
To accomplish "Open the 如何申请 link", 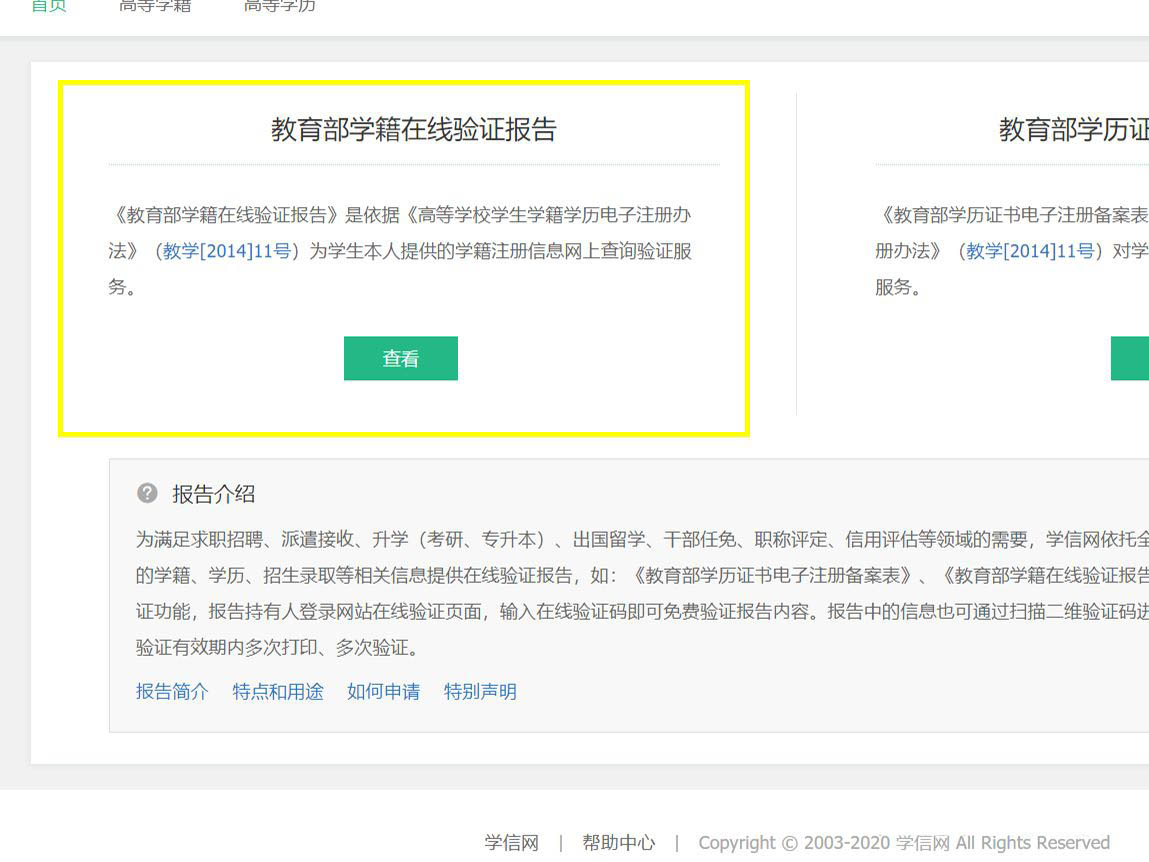I will coord(383,691).
